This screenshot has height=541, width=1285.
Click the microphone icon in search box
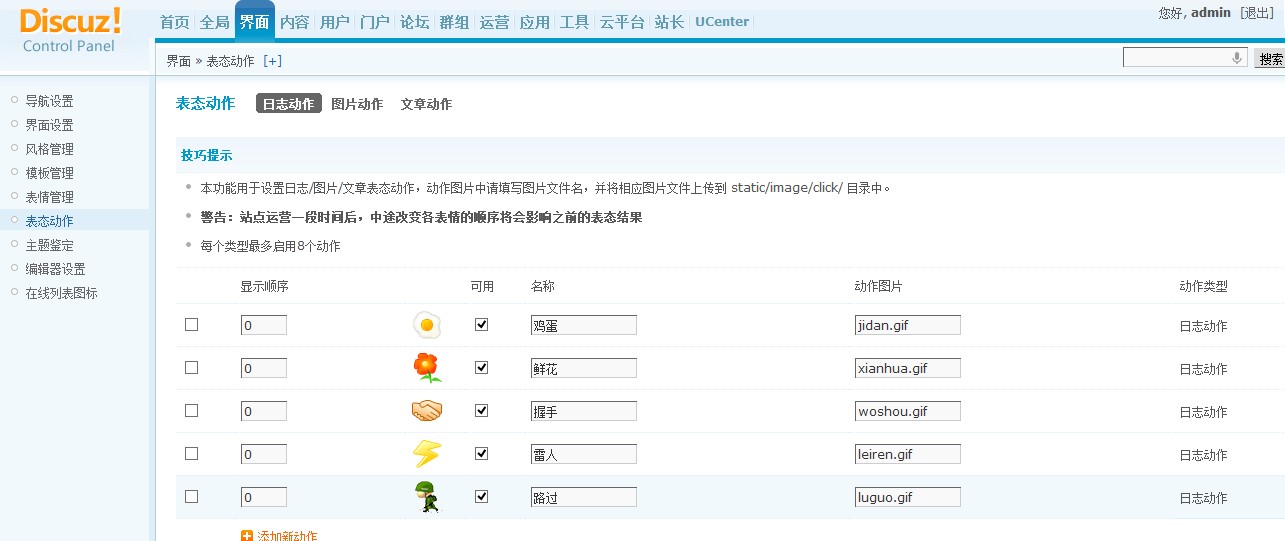point(1237,58)
